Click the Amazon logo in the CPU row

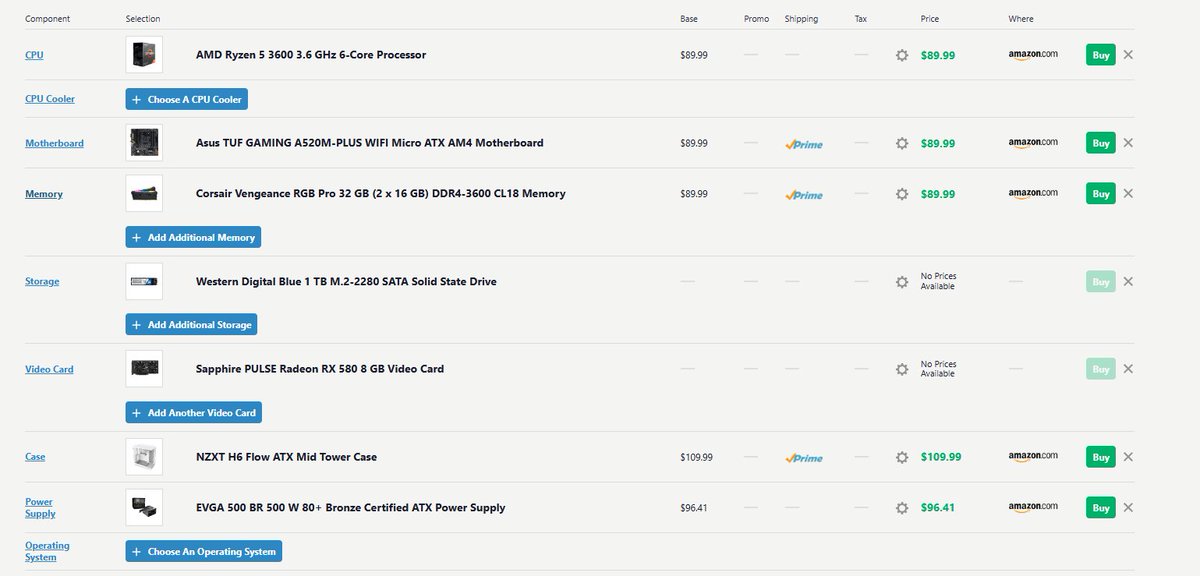(x=1033, y=55)
